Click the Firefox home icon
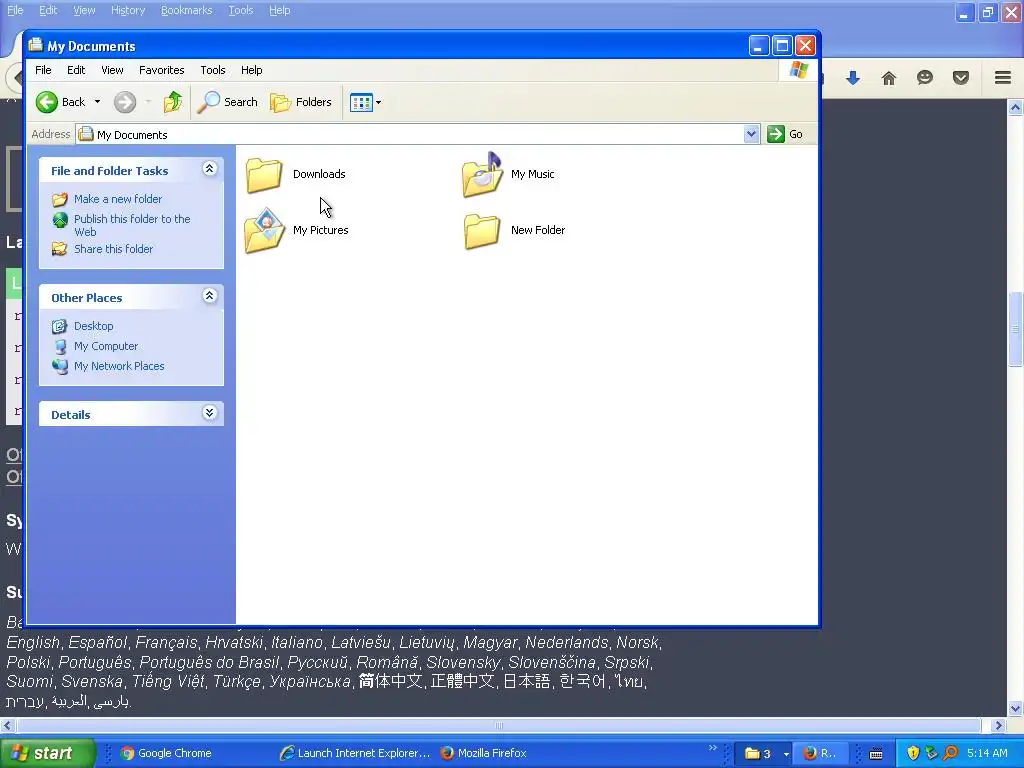This screenshot has height=768, width=1024. coord(889,78)
